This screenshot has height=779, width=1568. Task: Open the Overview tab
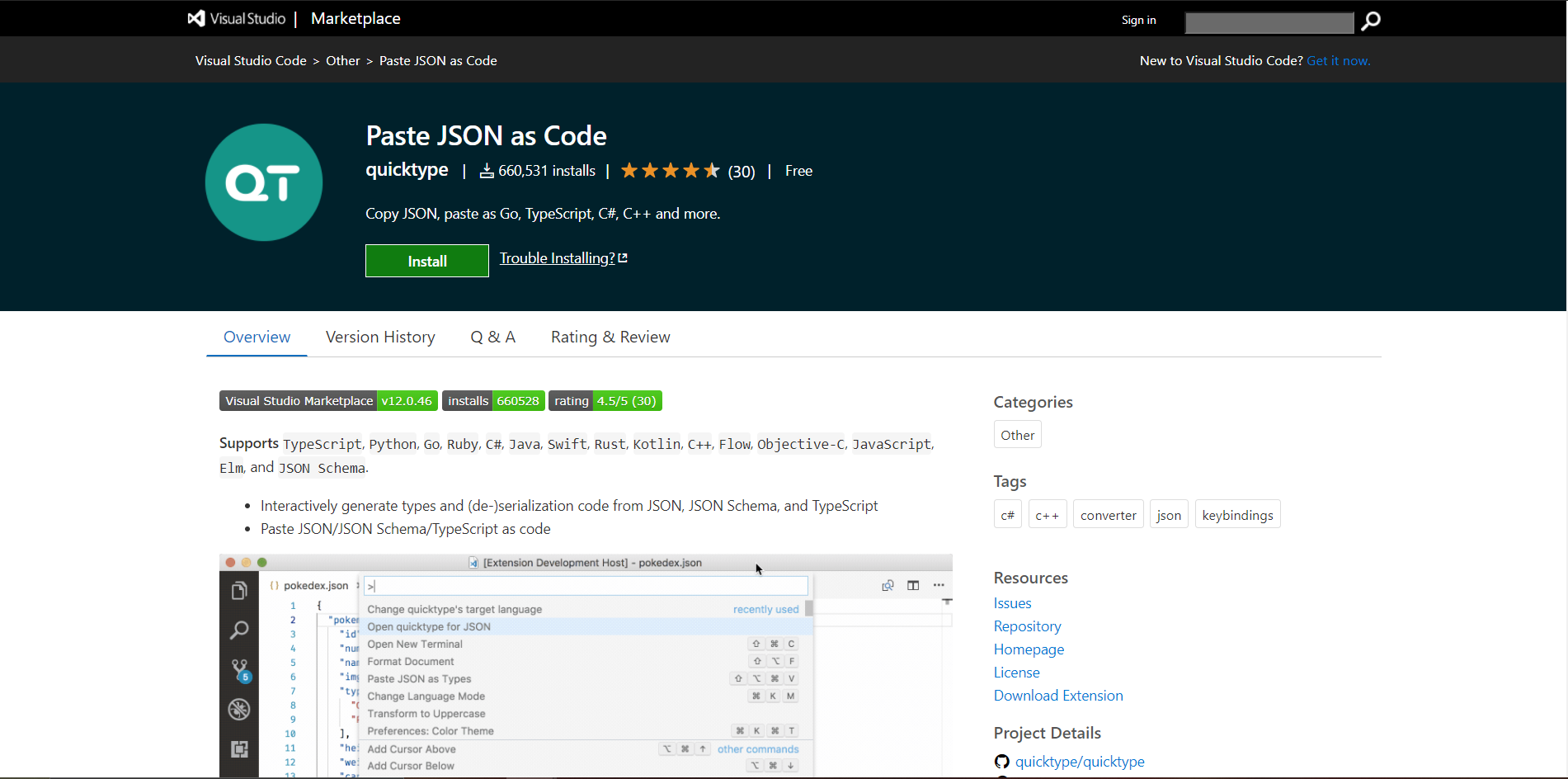click(x=257, y=337)
